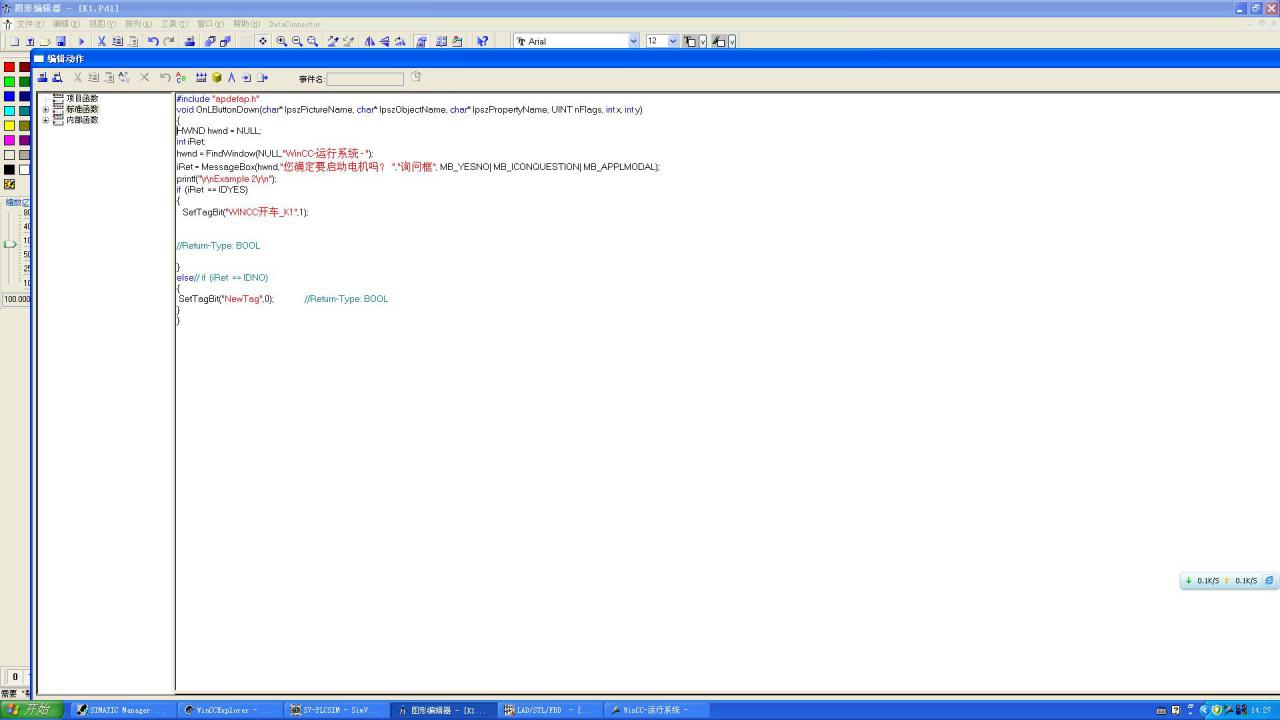The height and width of the screenshot is (720, 1280).
Task: Click the system tray clock 14:27
Action: click(1261, 710)
